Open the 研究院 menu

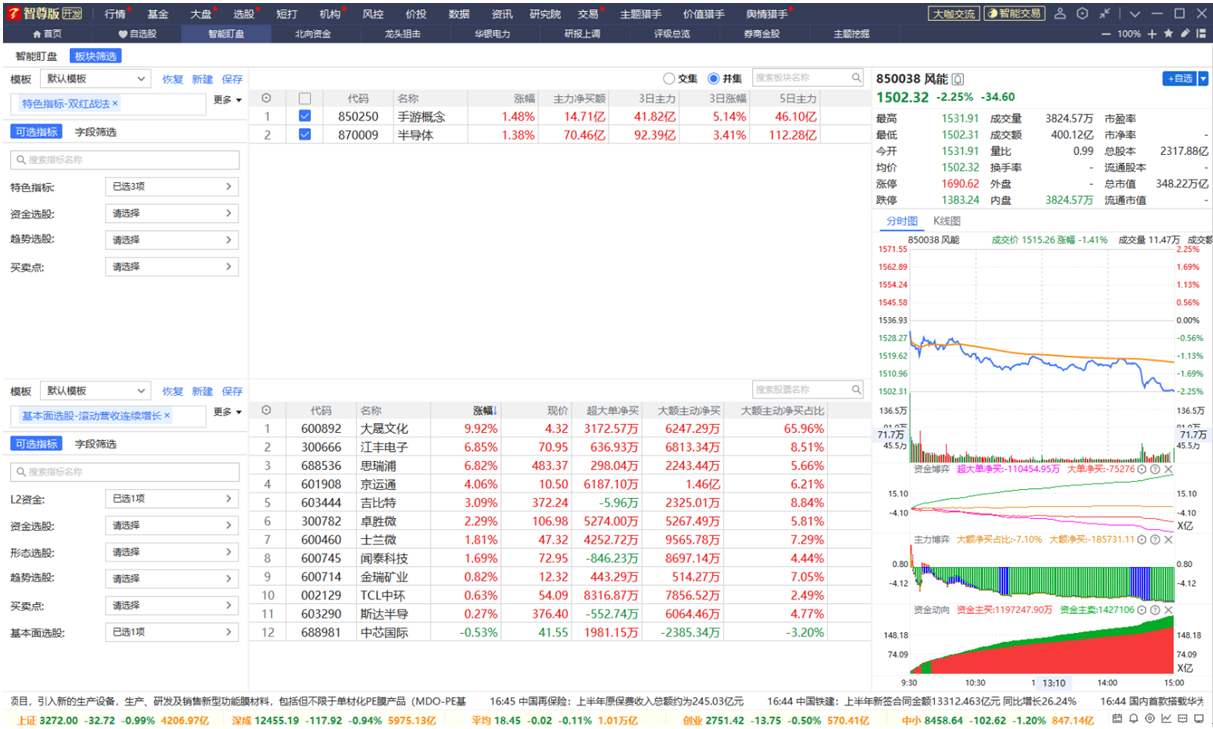coord(545,14)
